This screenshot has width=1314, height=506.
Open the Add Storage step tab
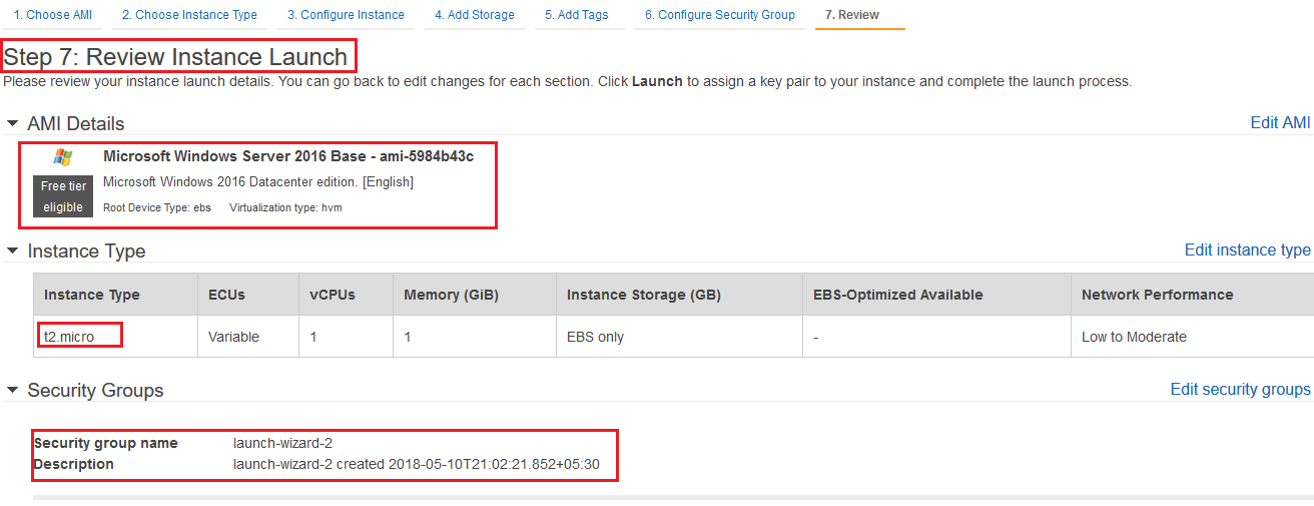pos(474,15)
